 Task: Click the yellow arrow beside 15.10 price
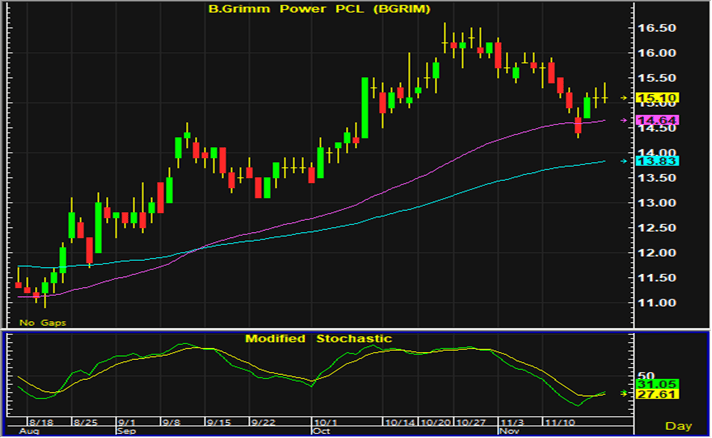pyautogui.click(x=626, y=98)
